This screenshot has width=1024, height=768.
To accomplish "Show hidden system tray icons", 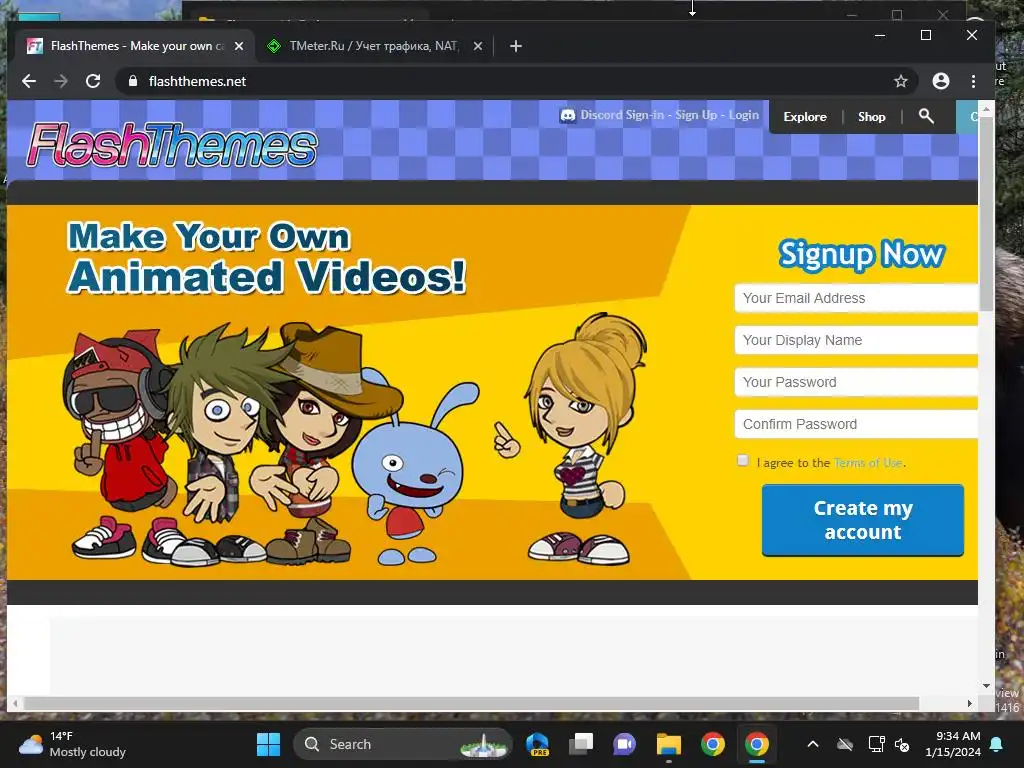I will pyautogui.click(x=813, y=744).
